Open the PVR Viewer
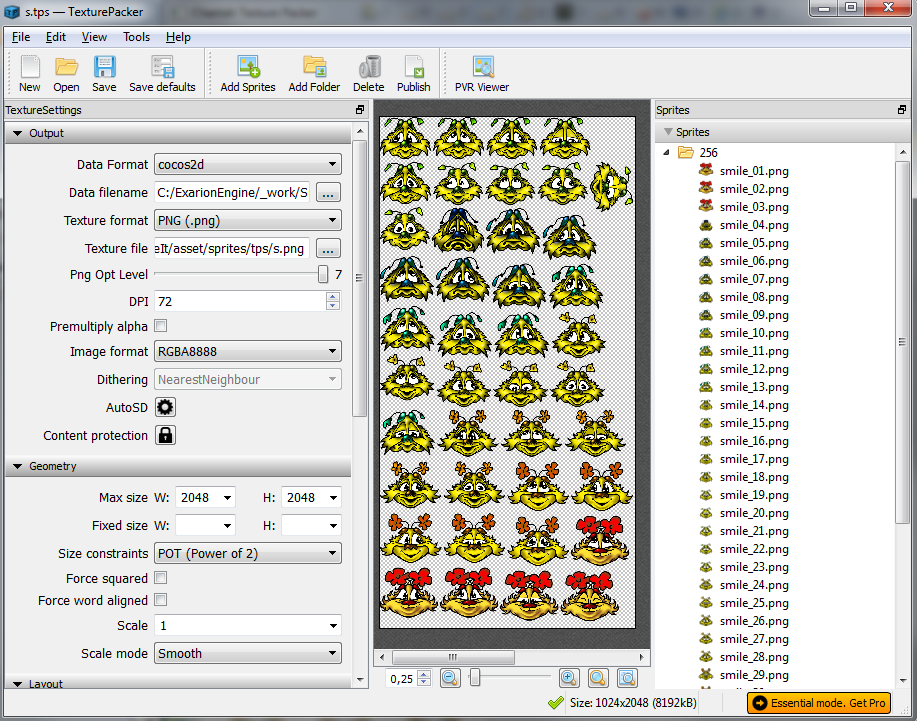The height and width of the screenshot is (721, 917). 480,70
